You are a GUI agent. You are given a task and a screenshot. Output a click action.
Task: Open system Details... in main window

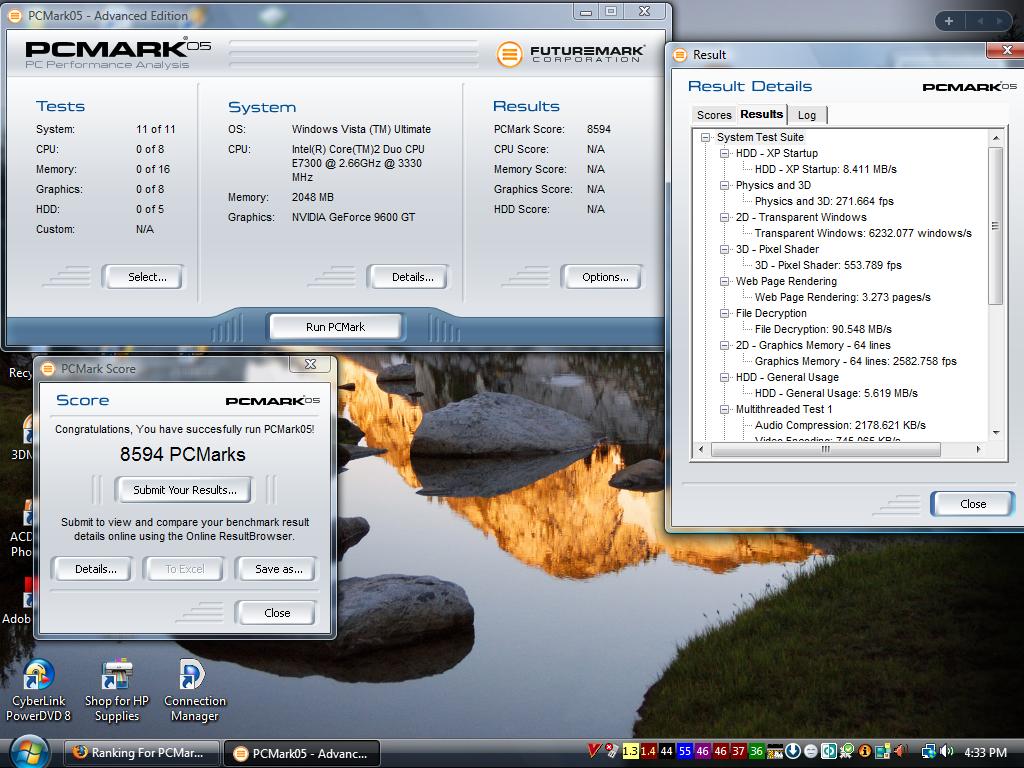408,277
